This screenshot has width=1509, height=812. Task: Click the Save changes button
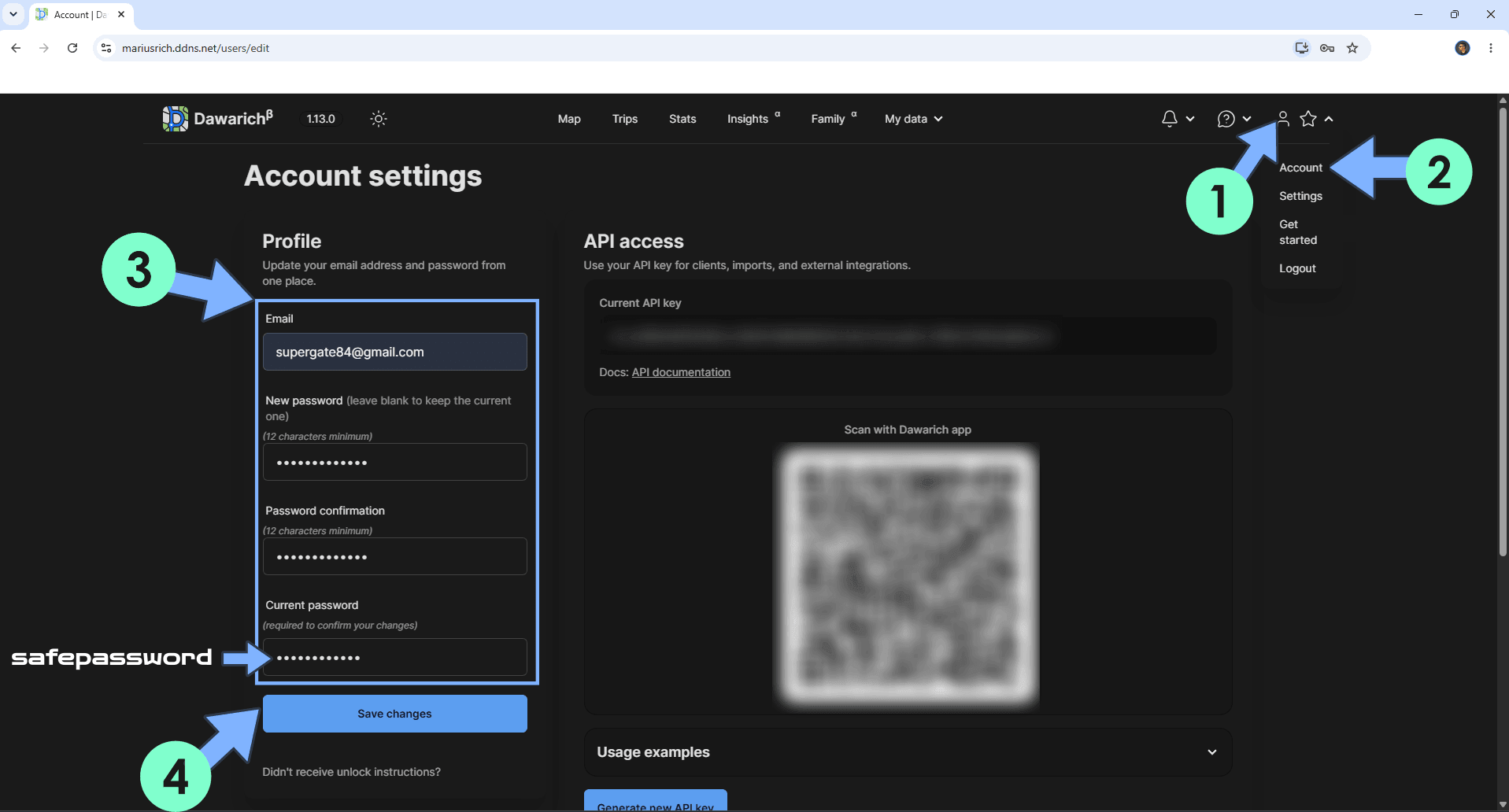click(x=395, y=714)
